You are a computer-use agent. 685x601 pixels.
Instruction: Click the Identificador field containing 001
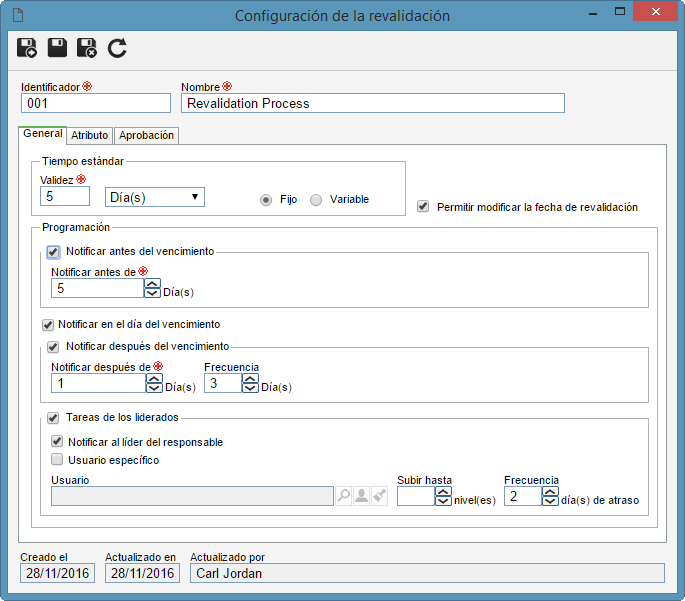96,103
